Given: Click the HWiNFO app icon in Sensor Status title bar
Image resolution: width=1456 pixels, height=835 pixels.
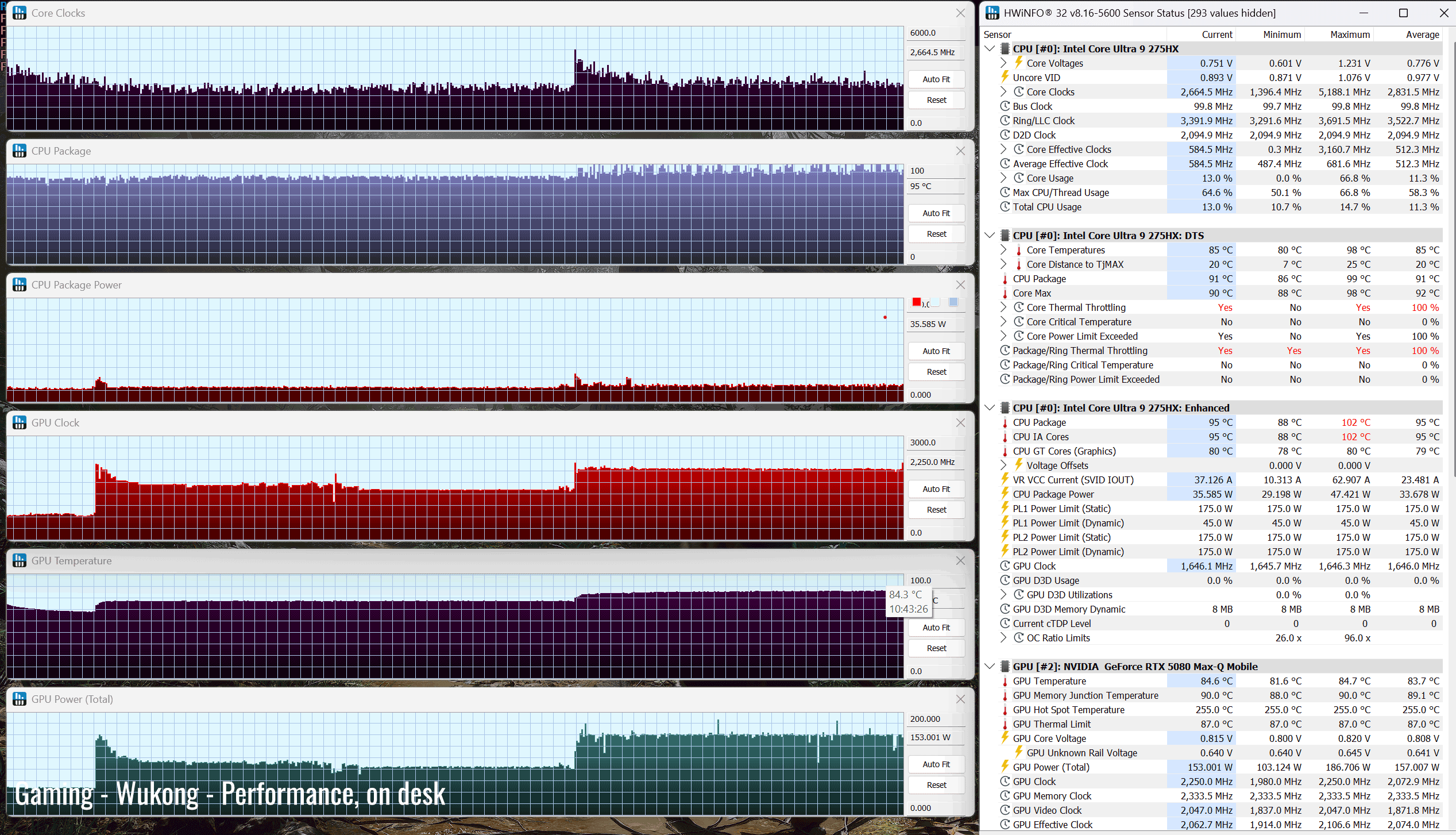Looking at the screenshot, I should pyautogui.click(x=992, y=13).
